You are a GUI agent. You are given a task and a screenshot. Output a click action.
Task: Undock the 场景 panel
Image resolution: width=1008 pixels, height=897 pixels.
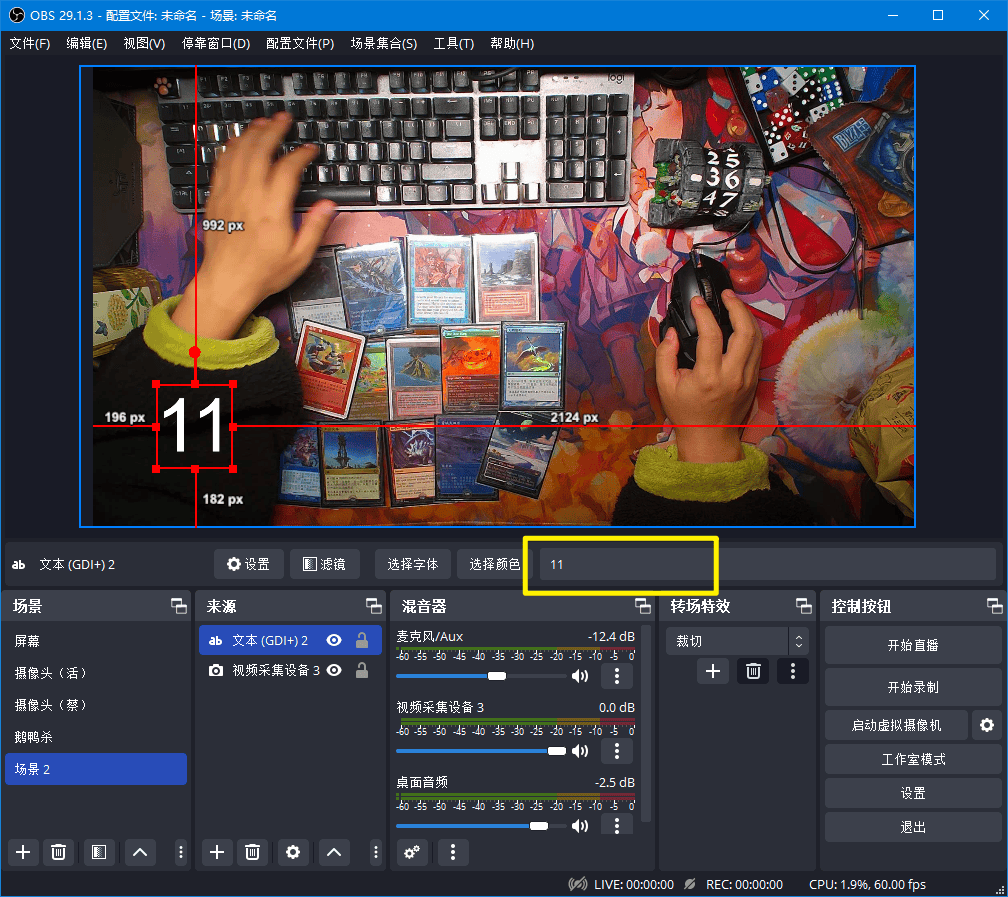click(179, 606)
